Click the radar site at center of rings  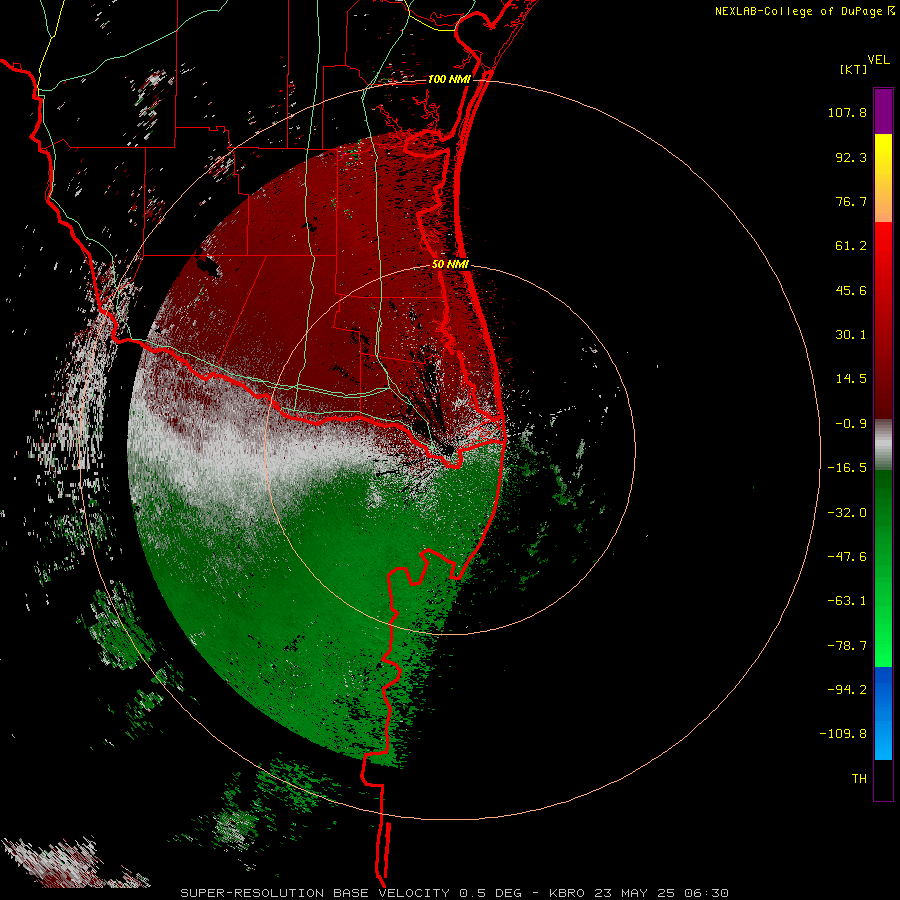pos(450,449)
